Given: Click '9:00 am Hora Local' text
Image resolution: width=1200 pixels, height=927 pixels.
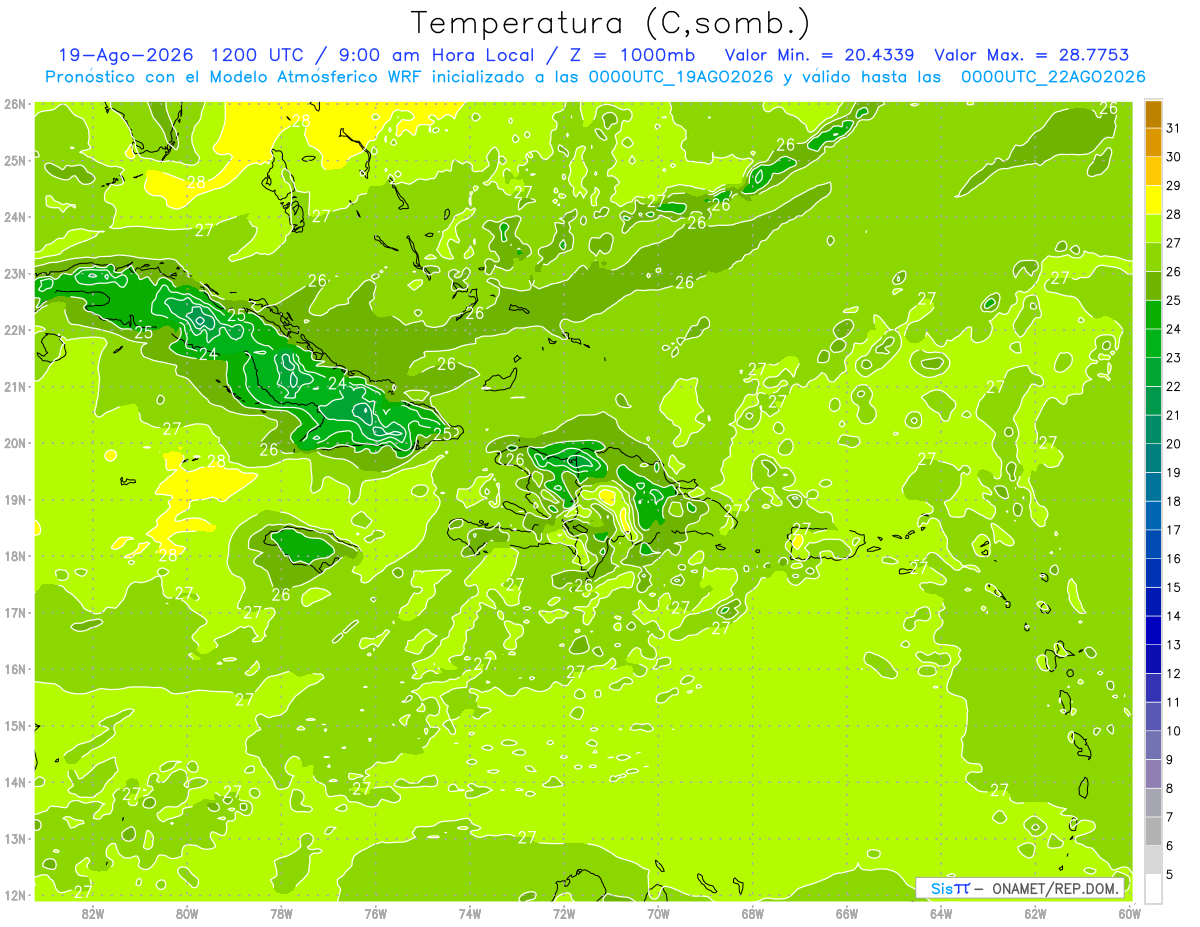Looking at the screenshot, I should pos(434,55).
